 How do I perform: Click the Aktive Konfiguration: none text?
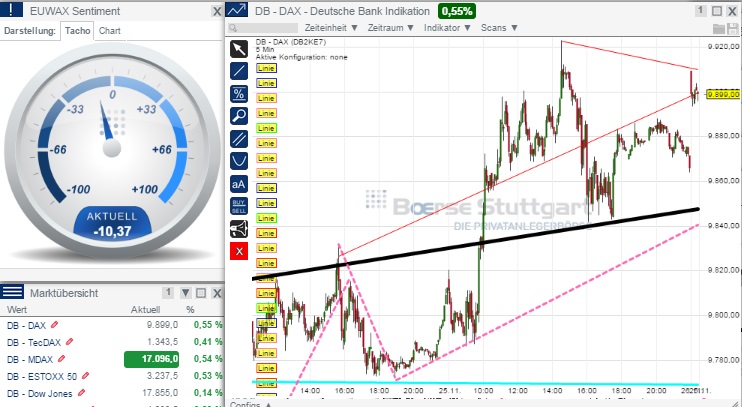(301, 57)
